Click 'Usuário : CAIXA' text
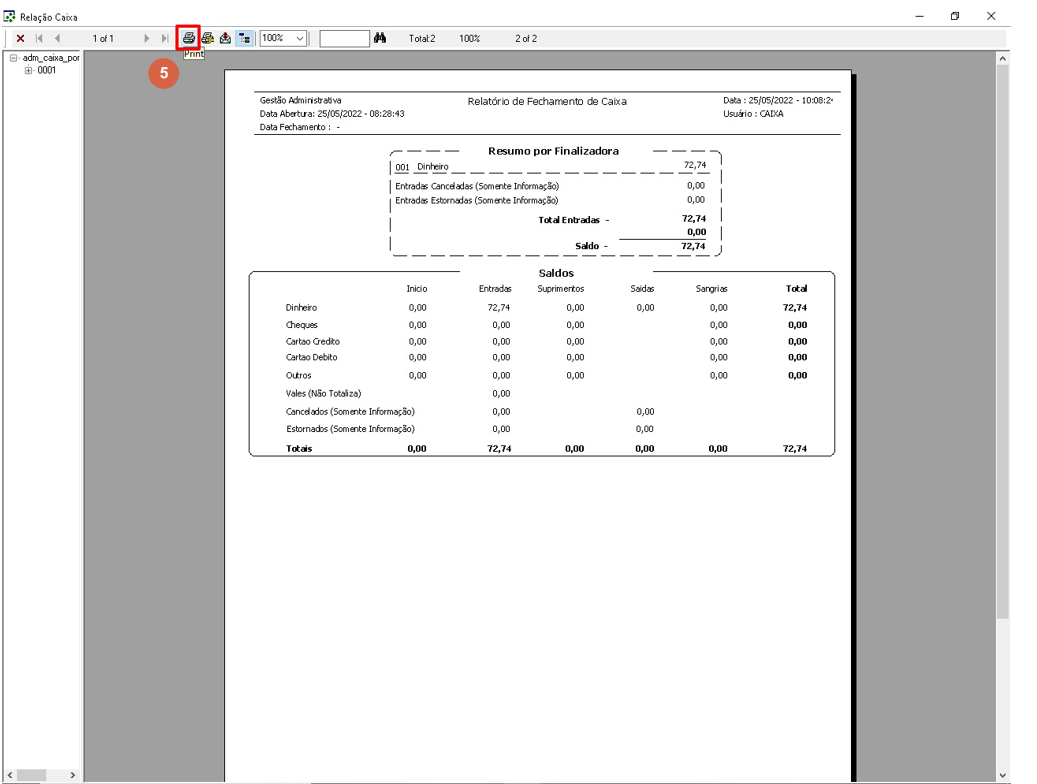 pyautogui.click(x=753, y=114)
